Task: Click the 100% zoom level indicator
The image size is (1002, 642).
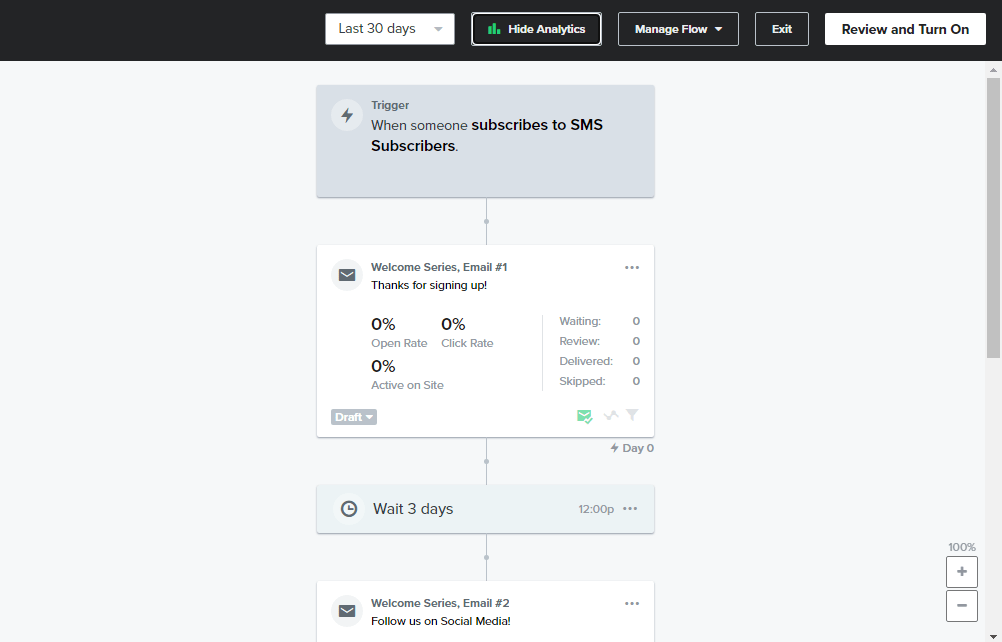Action: pyautogui.click(x=961, y=547)
